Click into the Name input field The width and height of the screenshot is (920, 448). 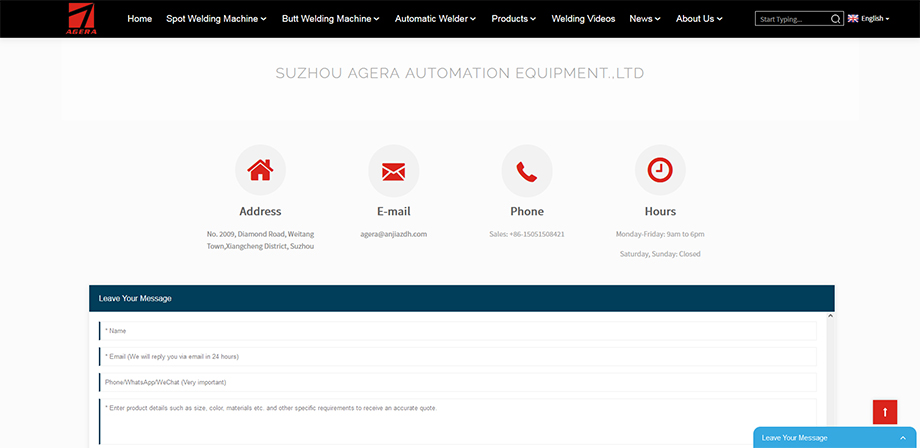click(x=458, y=331)
